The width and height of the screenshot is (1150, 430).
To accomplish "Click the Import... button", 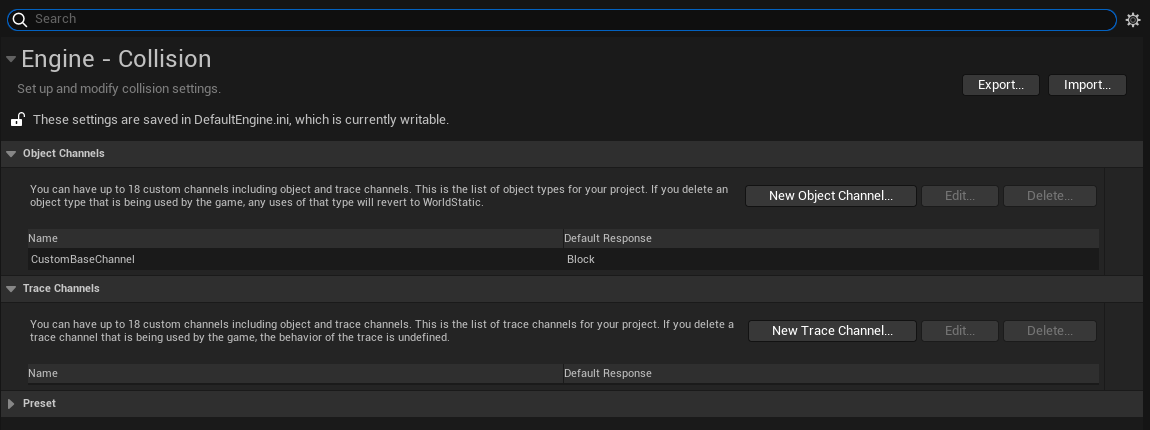I will click(1087, 85).
